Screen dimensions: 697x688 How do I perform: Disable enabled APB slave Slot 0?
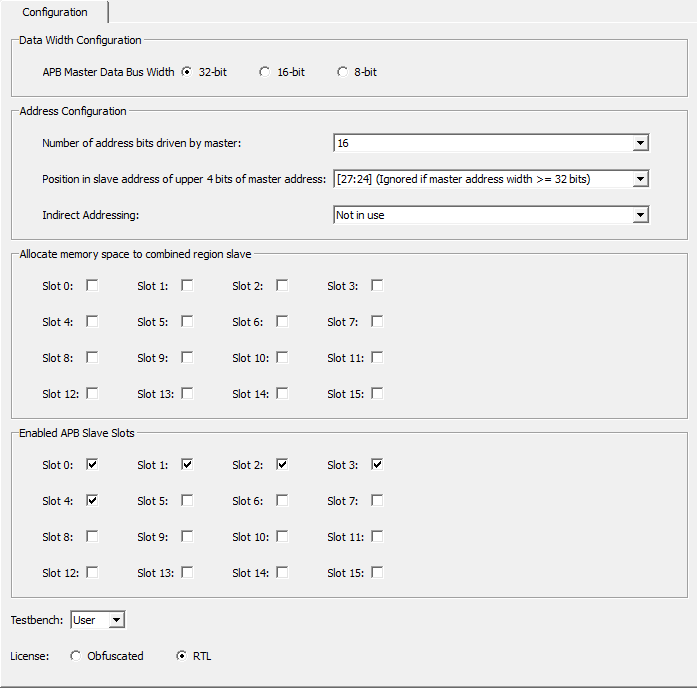point(92,464)
